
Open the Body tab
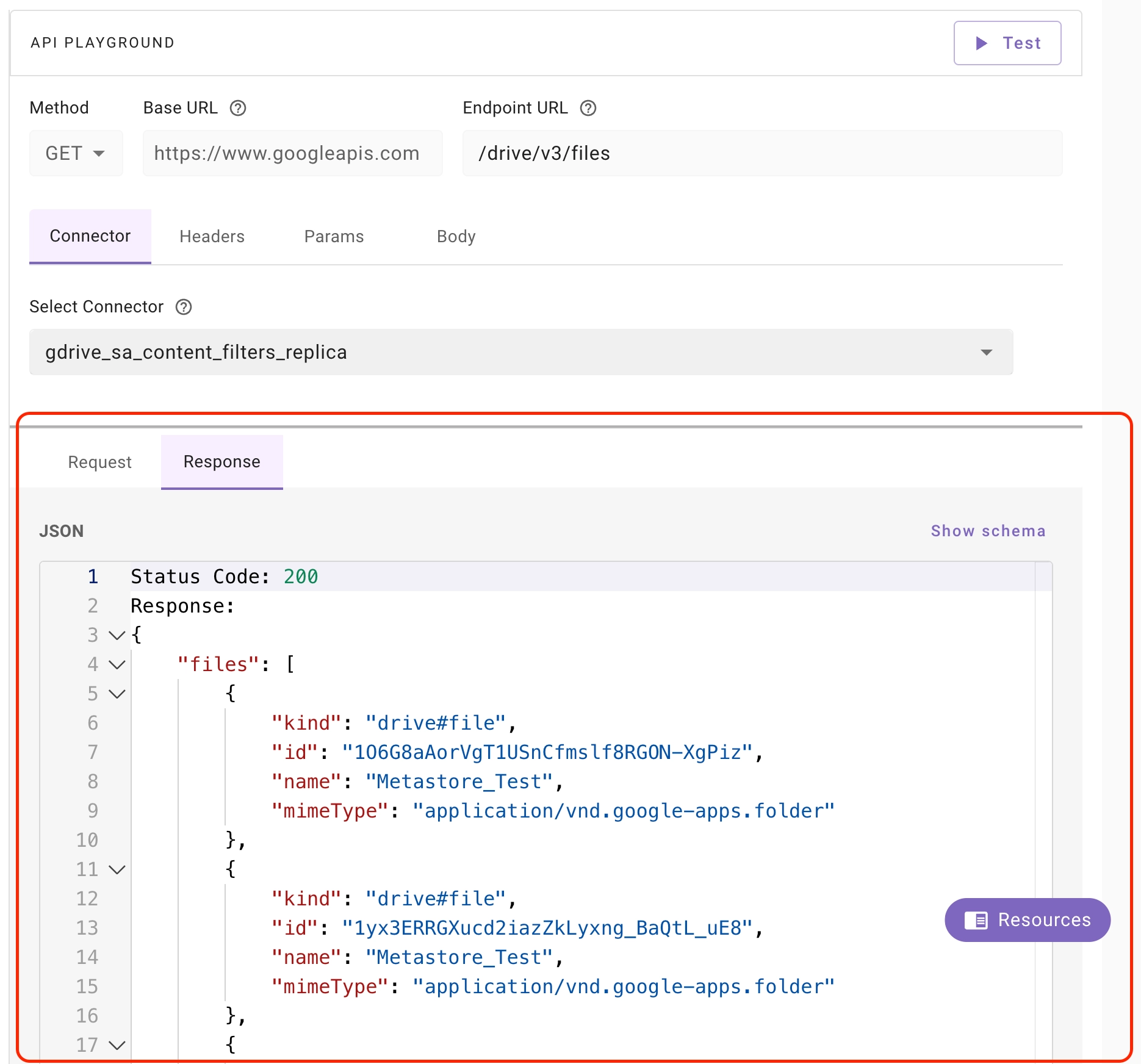tap(456, 237)
